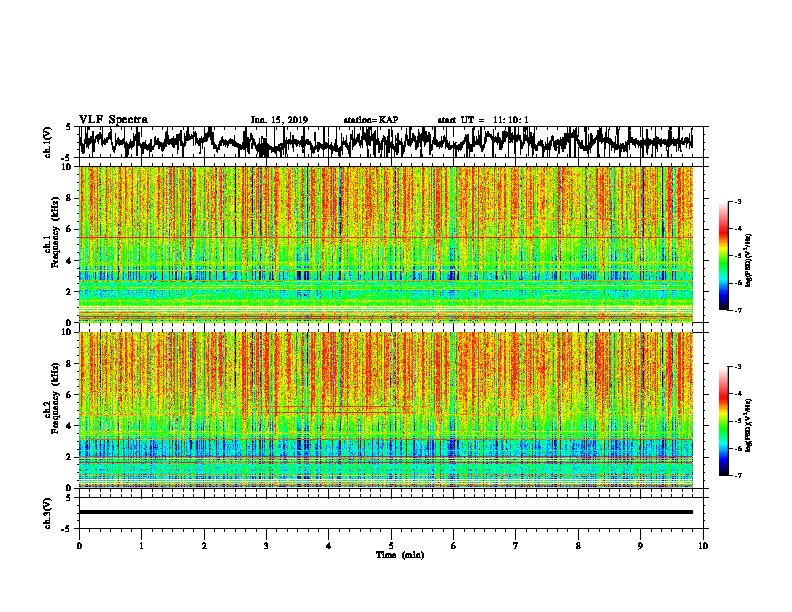The height and width of the screenshot is (612, 792).
Task: Select the "Time (min)" axis label
Action: coord(400,555)
